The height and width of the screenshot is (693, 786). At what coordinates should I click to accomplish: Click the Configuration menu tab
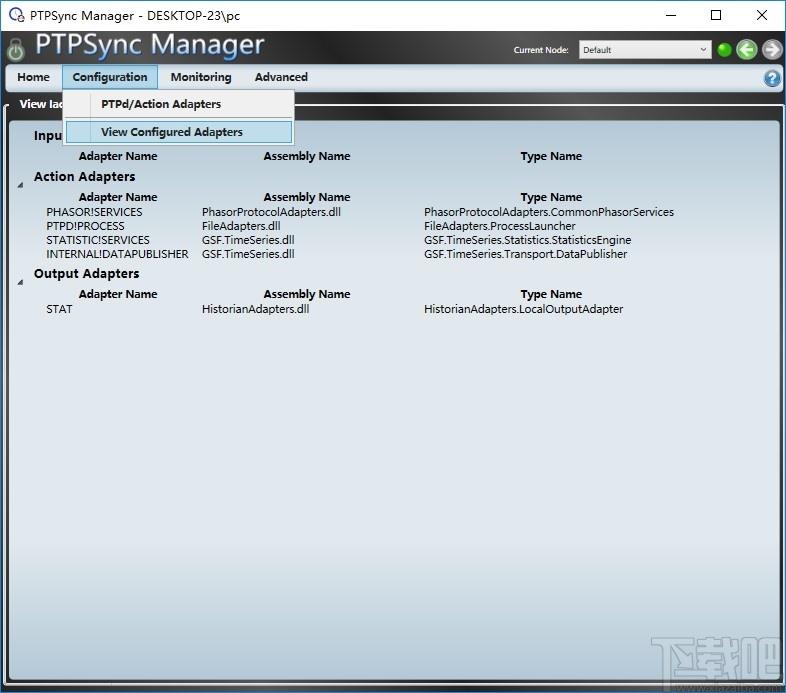coord(110,77)
